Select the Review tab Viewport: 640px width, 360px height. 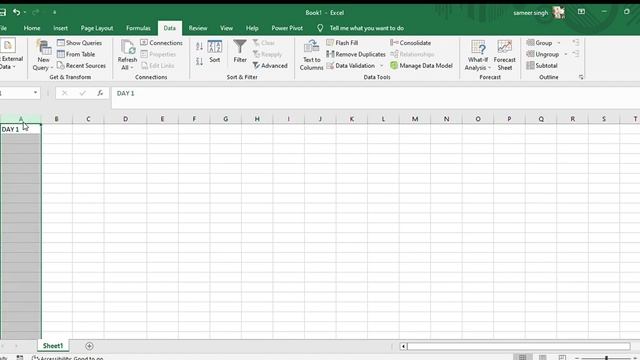(x=198, y=28)
